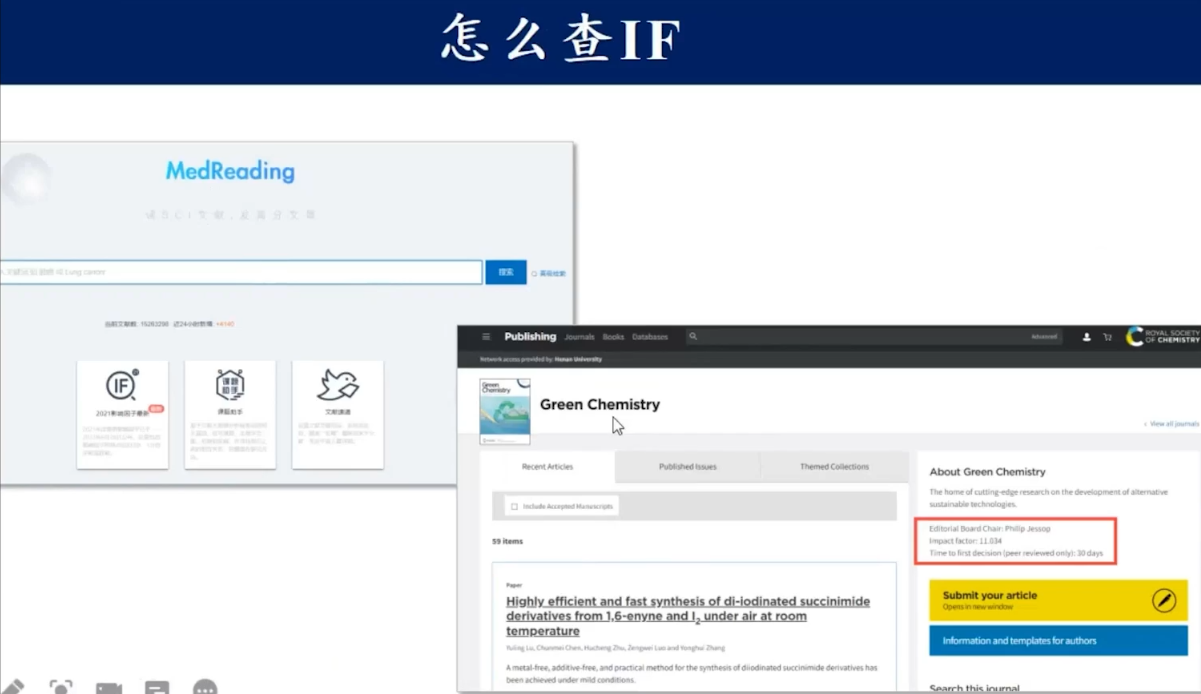Click the MedReading logo text
Screen dimensions: 1201x694
230,172
